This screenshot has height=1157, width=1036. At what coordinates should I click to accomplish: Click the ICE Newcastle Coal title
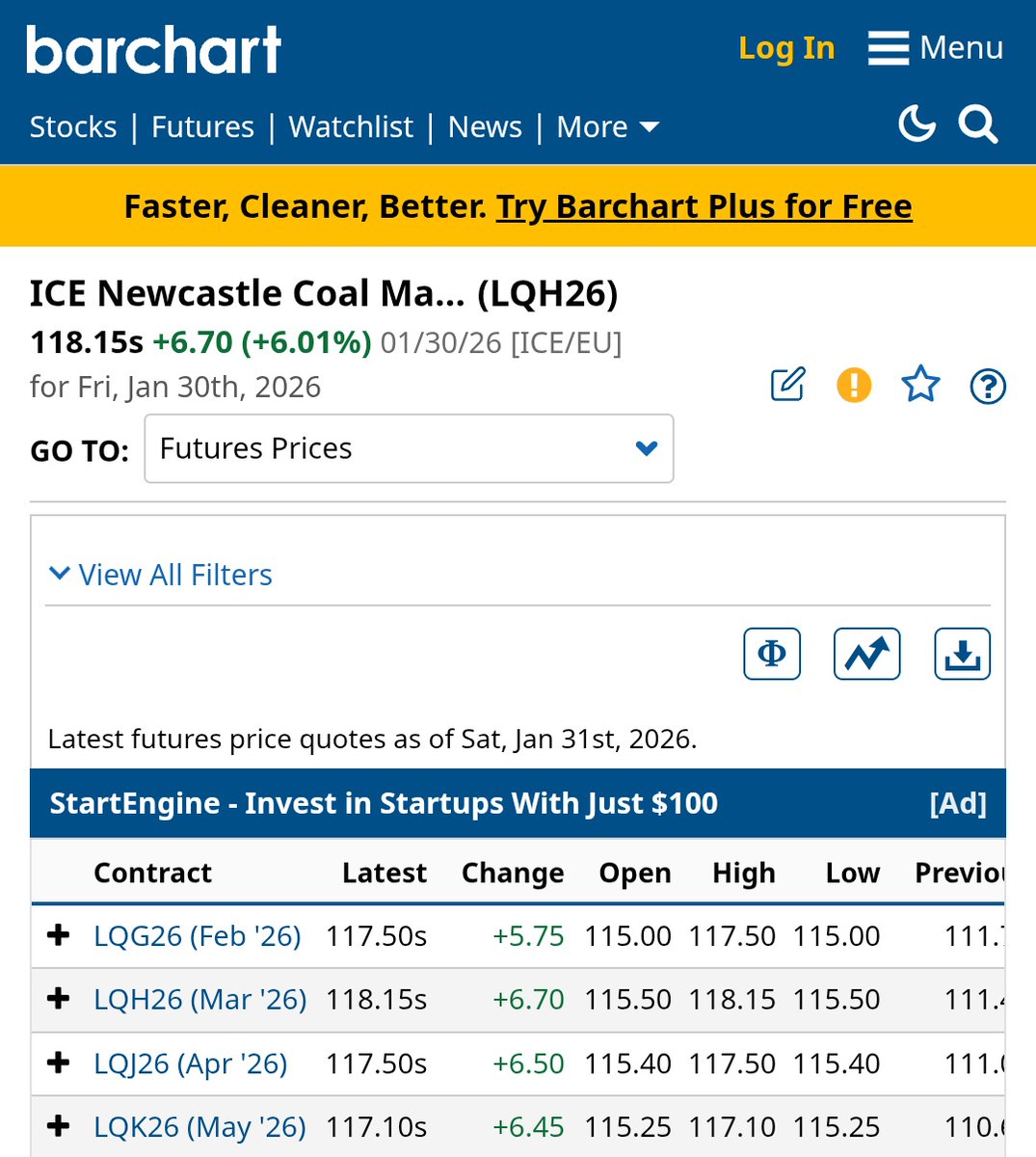(x=324, y=293)
